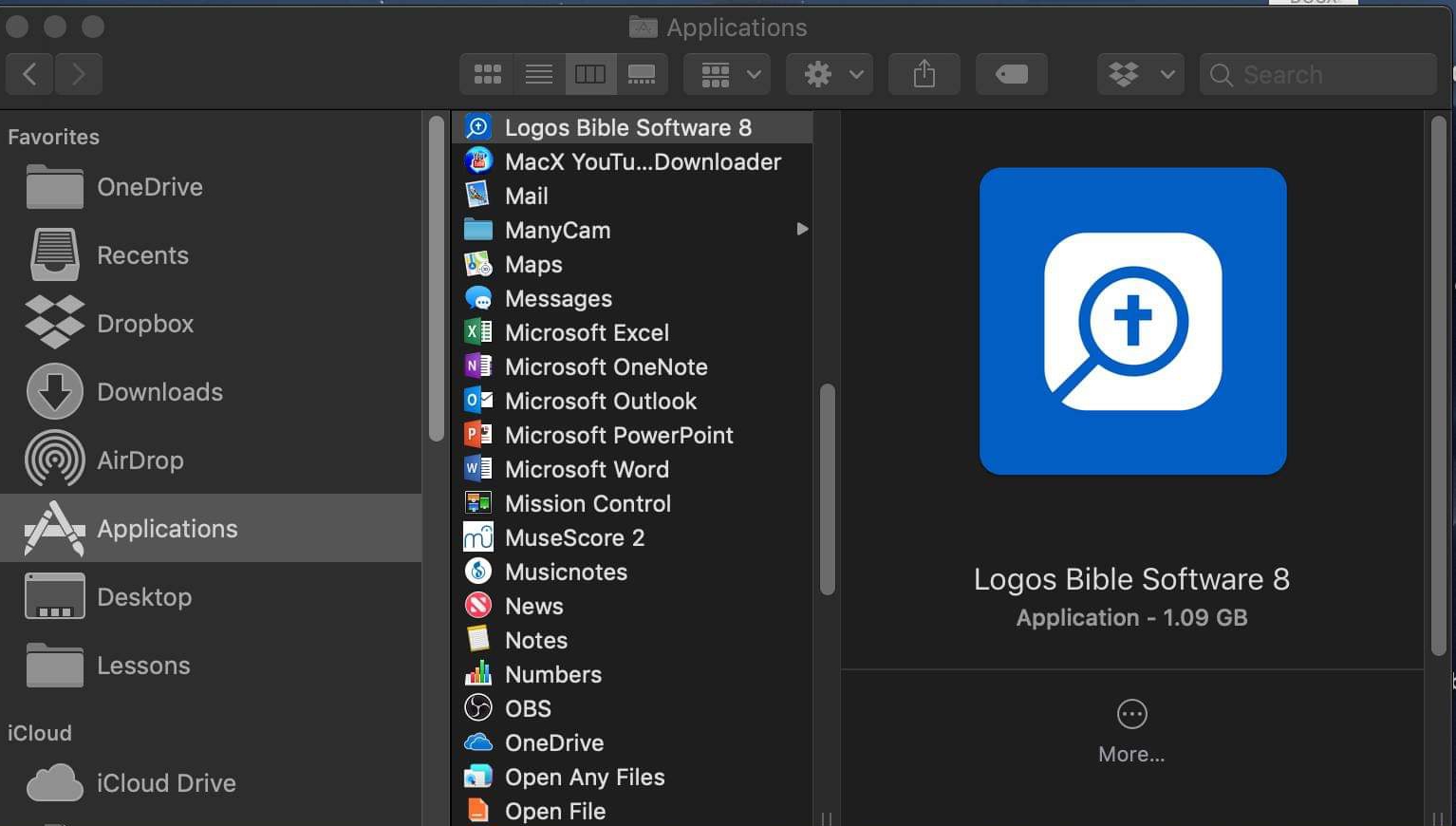This screenshot has height=826, width=1456.
Task: Select the Notes app icon
Action: pos(478,640)
